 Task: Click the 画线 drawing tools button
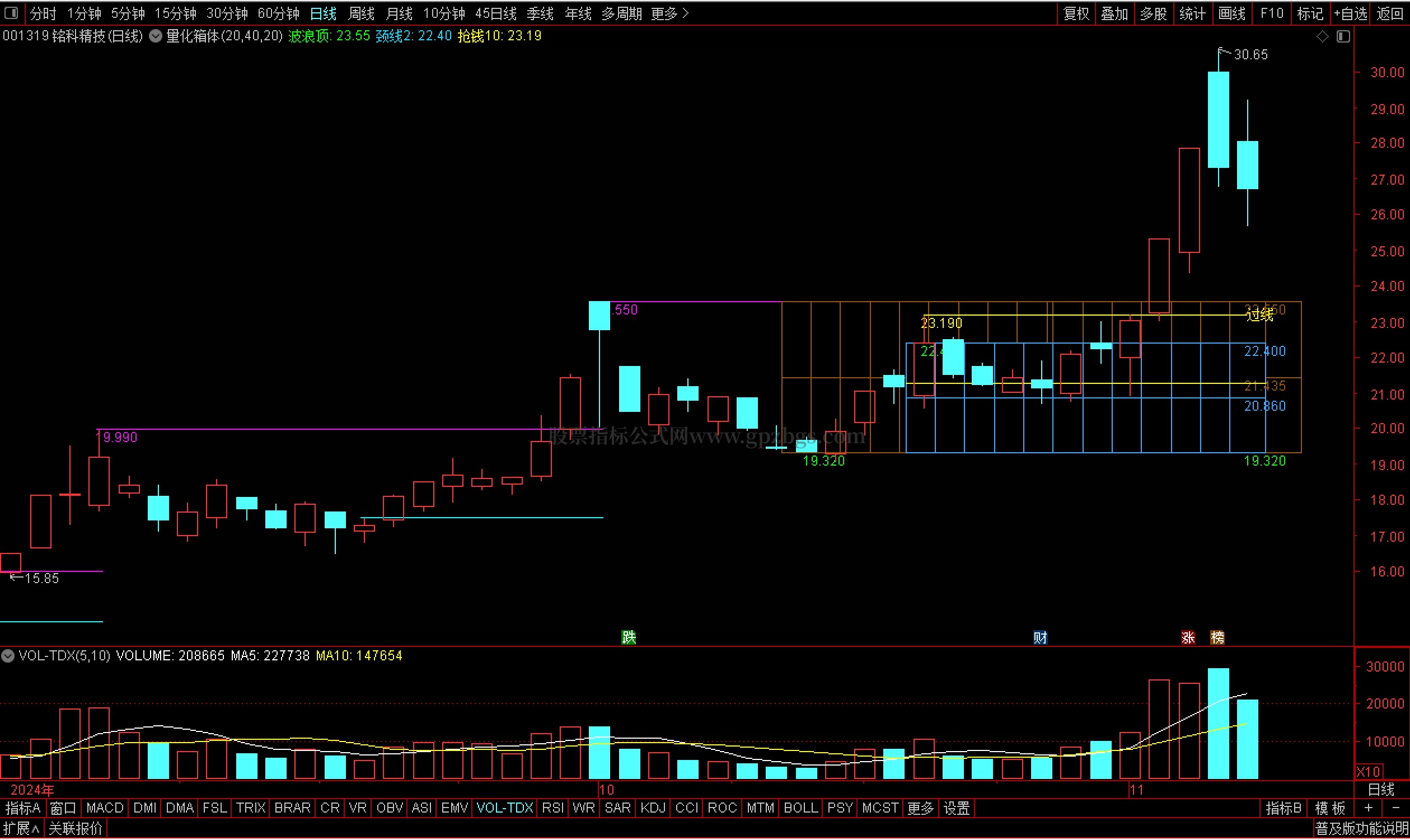(1231, 13)
